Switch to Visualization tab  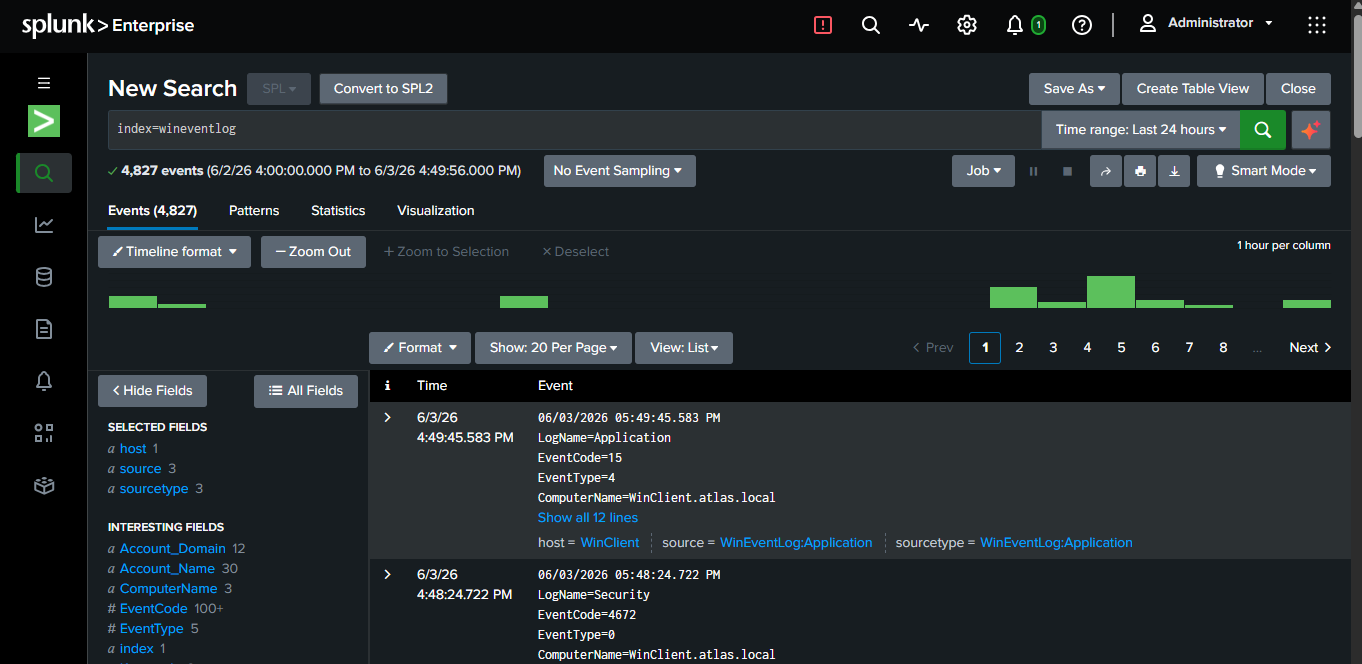[x=435, y=211]
